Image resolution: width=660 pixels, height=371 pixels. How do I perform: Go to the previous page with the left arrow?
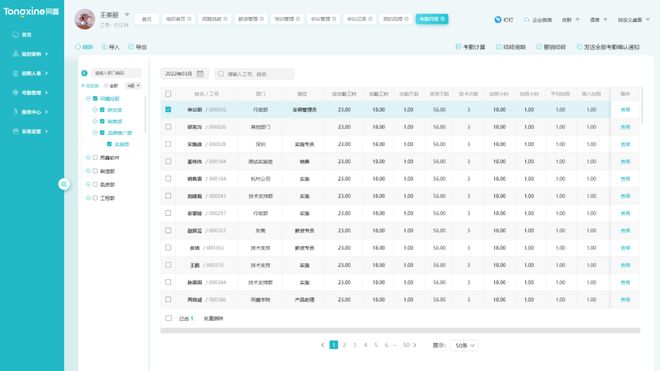[322, 345]
